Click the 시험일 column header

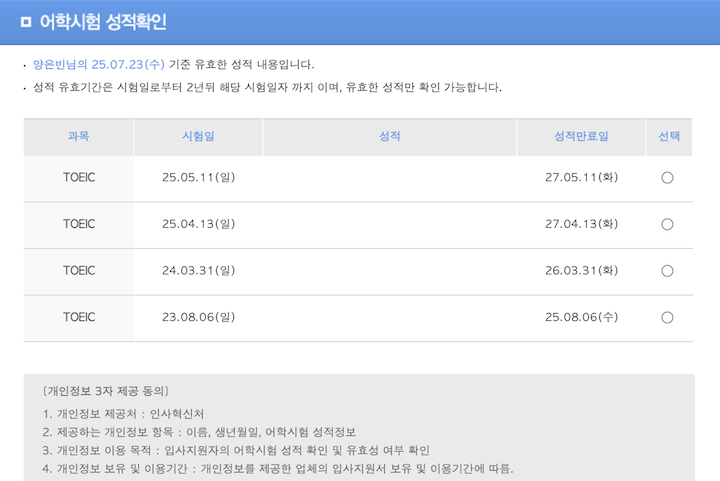click(198, 136)
